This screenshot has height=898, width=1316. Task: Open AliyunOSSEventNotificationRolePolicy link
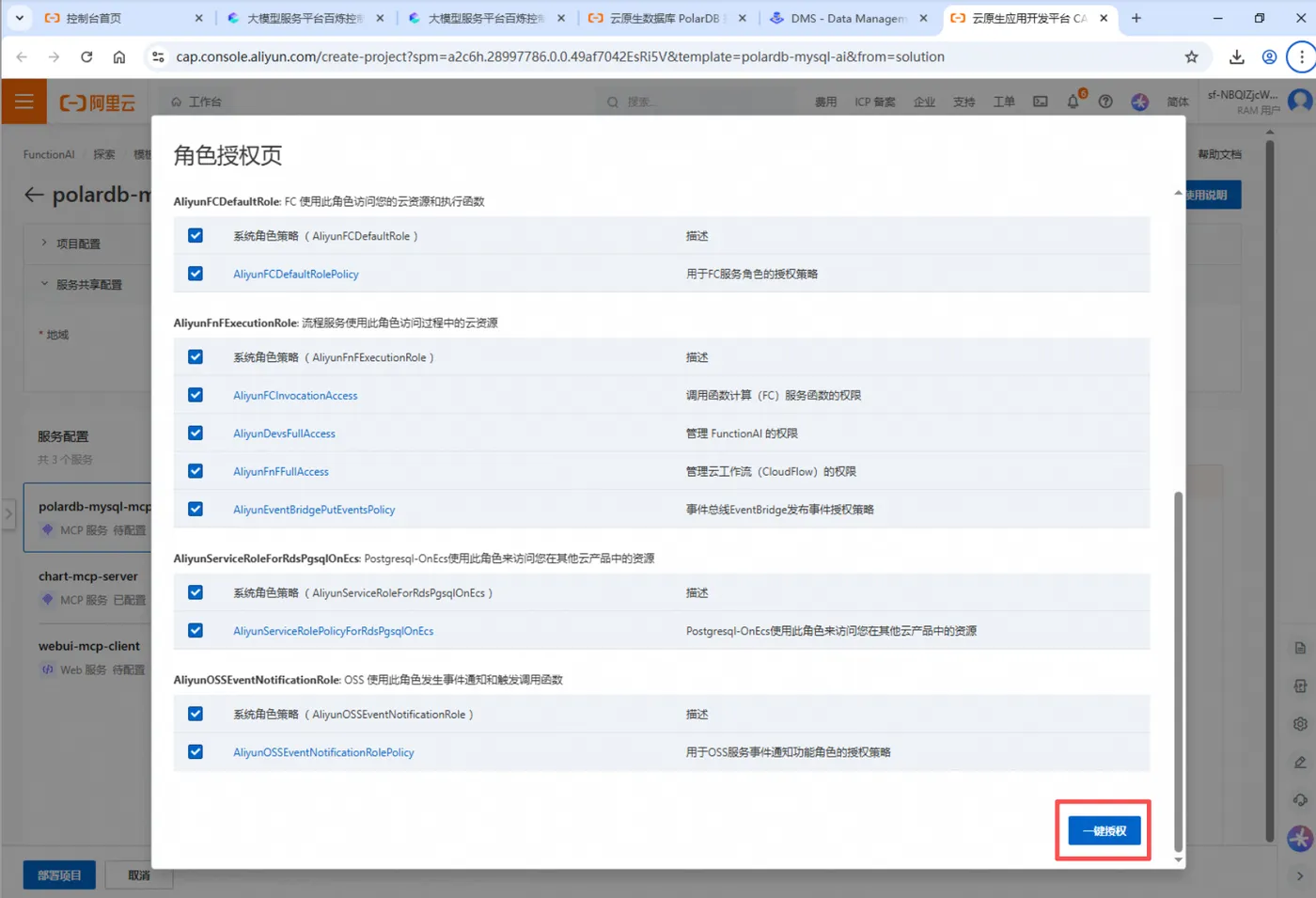click(323, 752)
